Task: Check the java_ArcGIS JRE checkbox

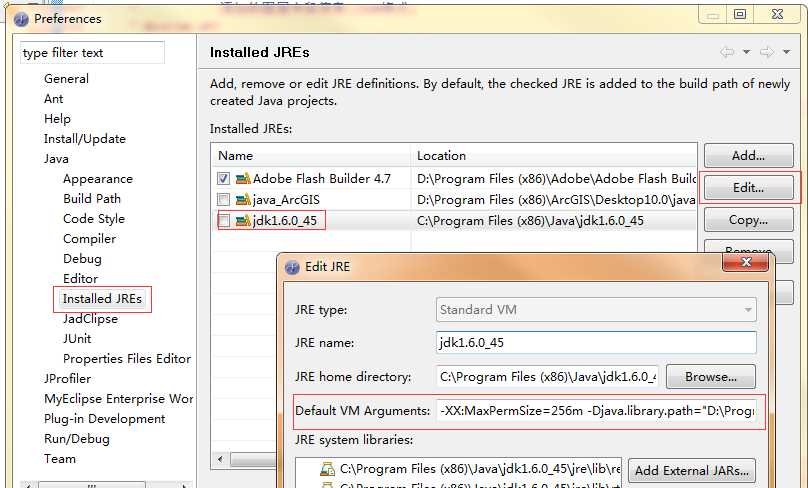Action: [223, 199]
